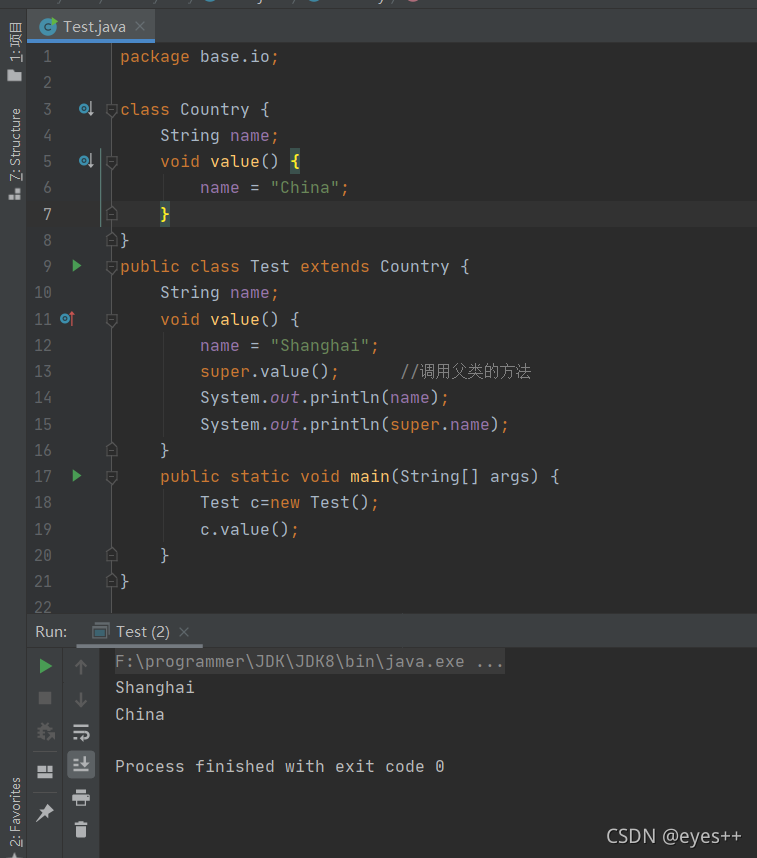Viewport: 757px width, 858px height.
Task: Click "System.out.println(super.name);" on line 15
Action: [354, 424]
